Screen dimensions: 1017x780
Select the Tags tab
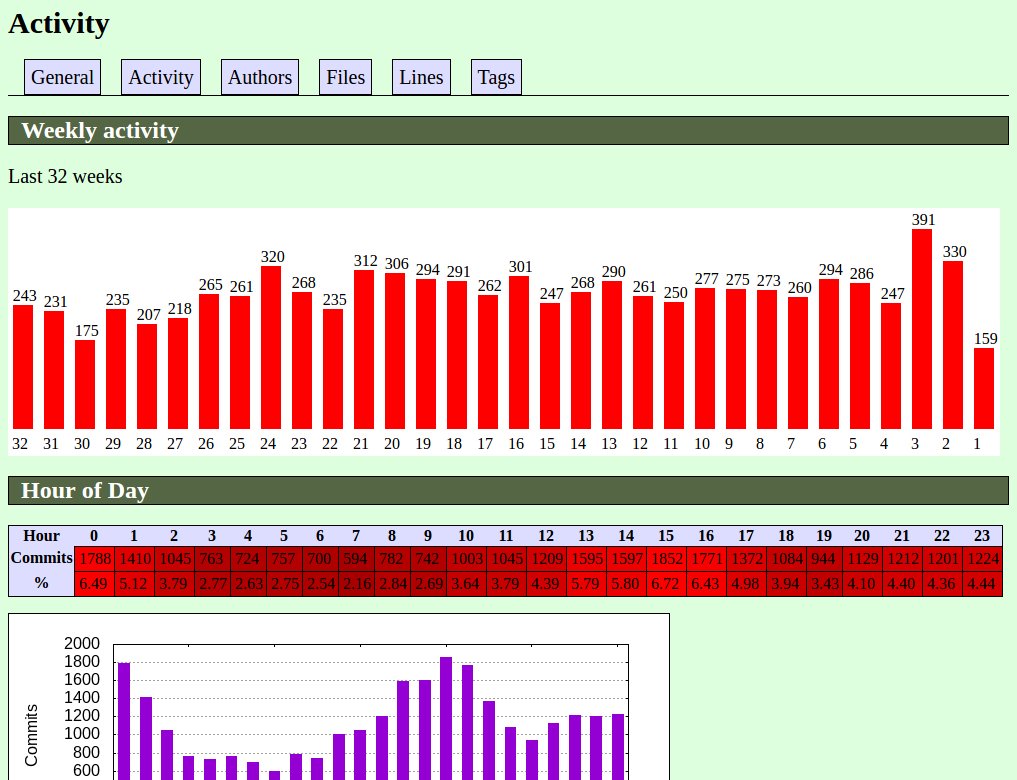click(x=496, y=77)
